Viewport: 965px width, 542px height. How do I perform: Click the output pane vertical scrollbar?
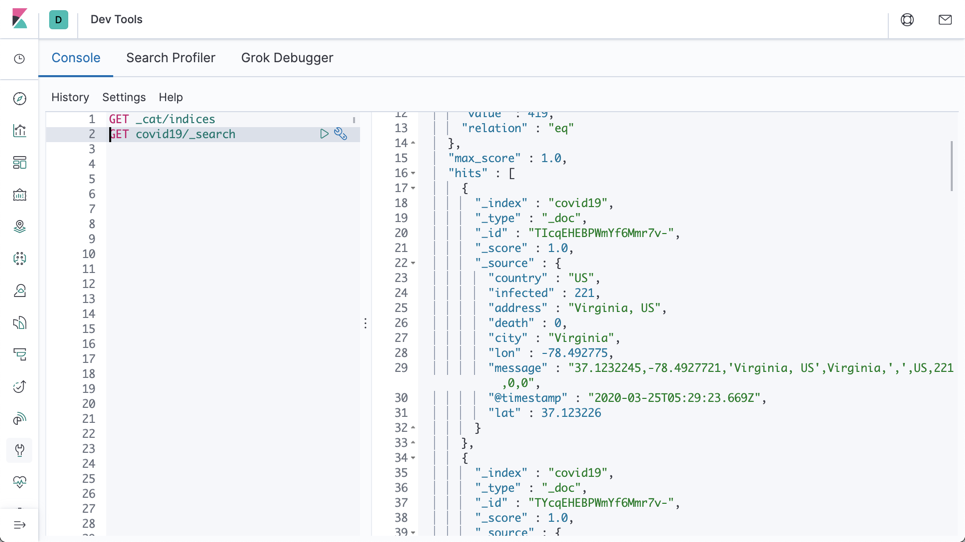[951, 166]
